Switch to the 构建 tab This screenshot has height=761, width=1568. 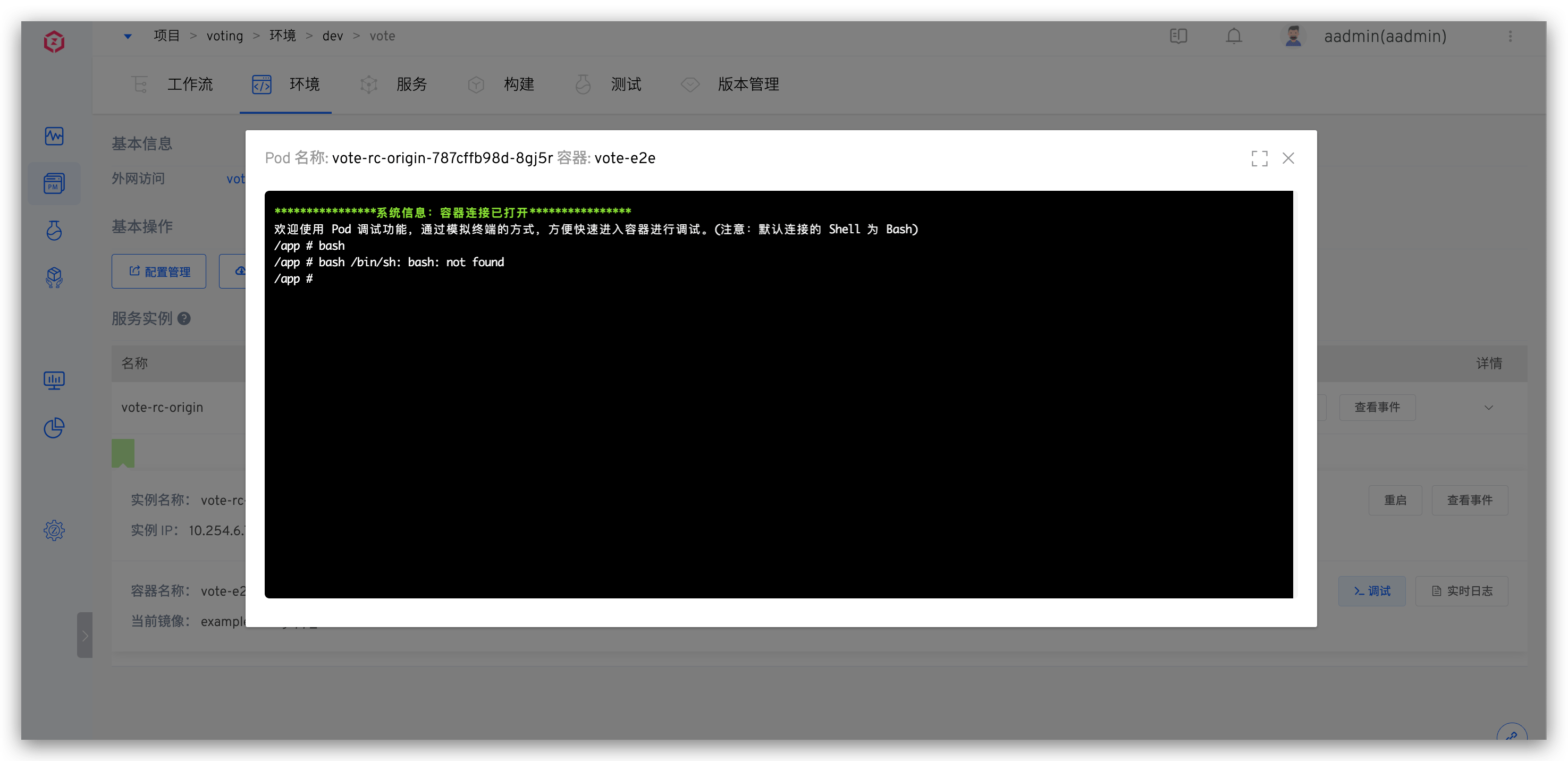519,84
